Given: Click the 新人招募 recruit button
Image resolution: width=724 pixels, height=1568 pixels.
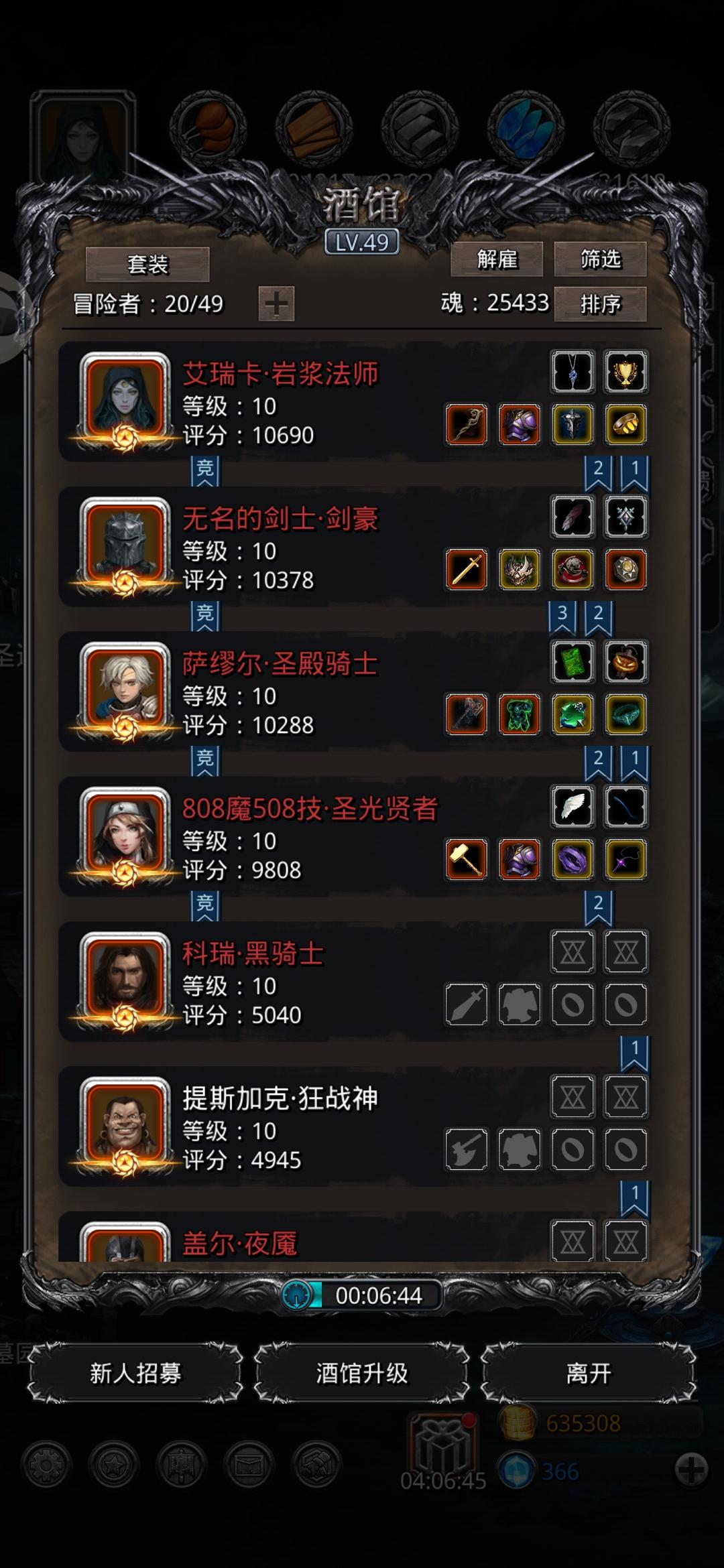Looking at the screenshot, I should pyautogui.click(x=135, y=1373).
